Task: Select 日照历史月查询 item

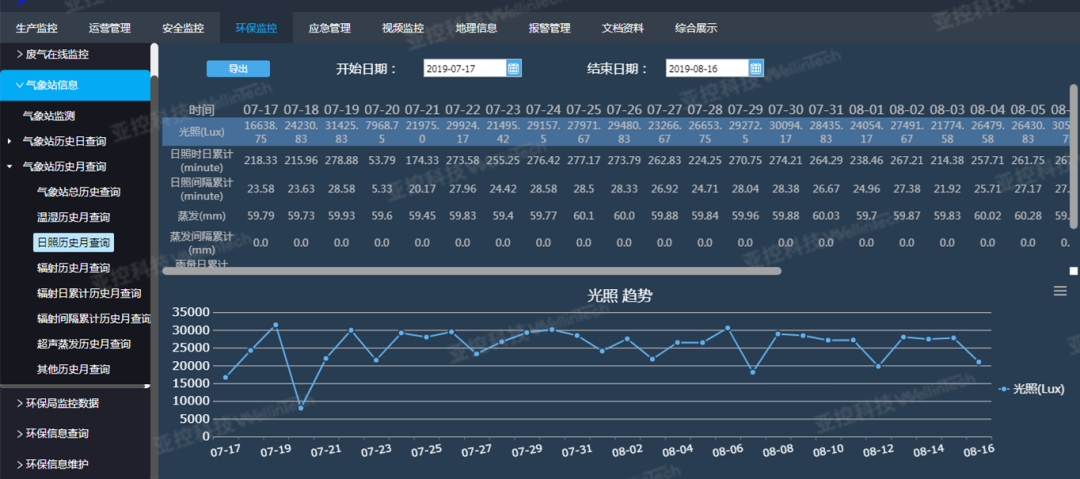Action: click(x=73, y=243)
